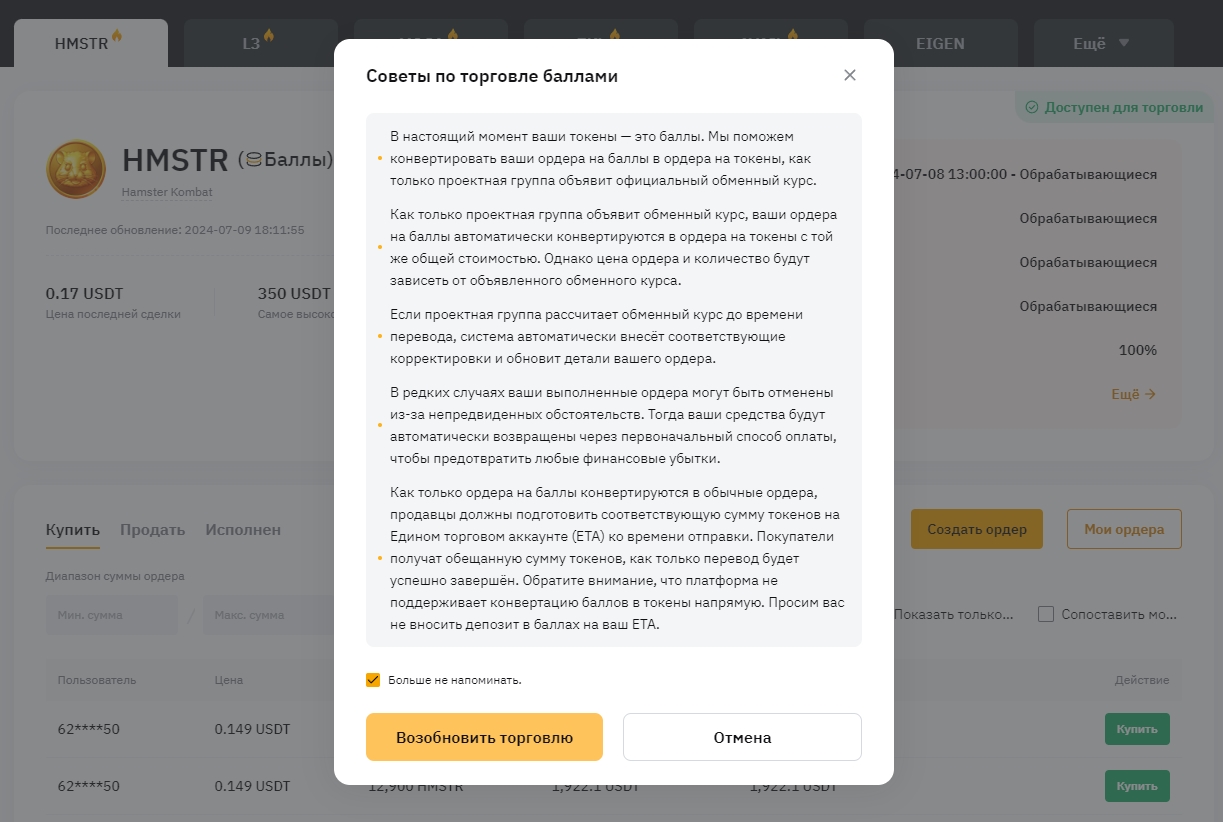Open 'Мои ордера'
Screen dimensions: 1223x822
coord(1124,529)
